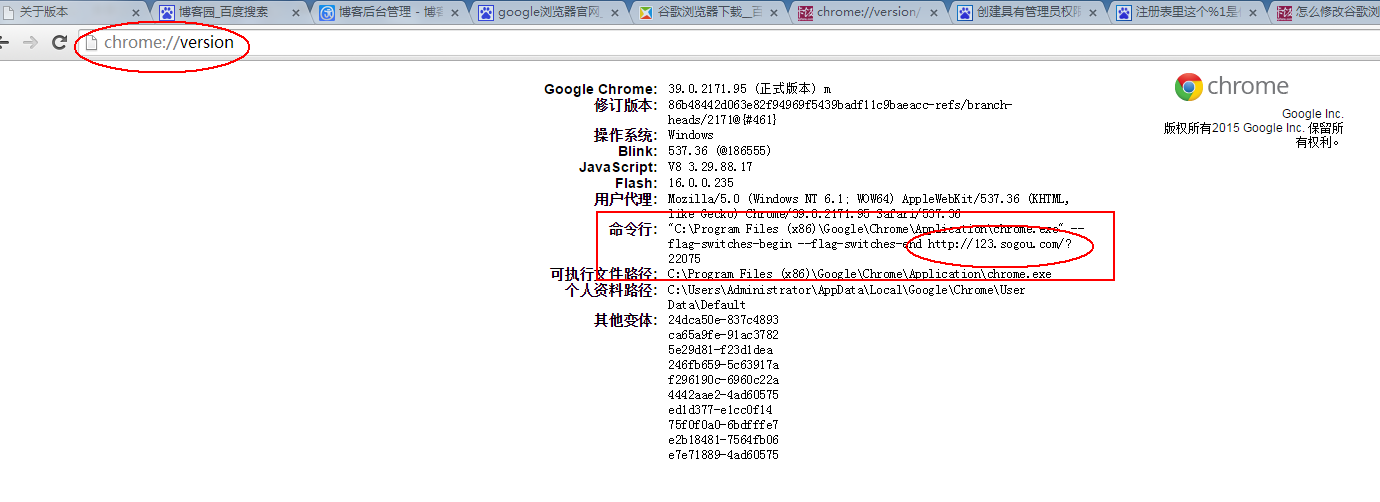Click the variation ed1d377-e1cc0f14
1380x502 pixels.
(720, 410)
